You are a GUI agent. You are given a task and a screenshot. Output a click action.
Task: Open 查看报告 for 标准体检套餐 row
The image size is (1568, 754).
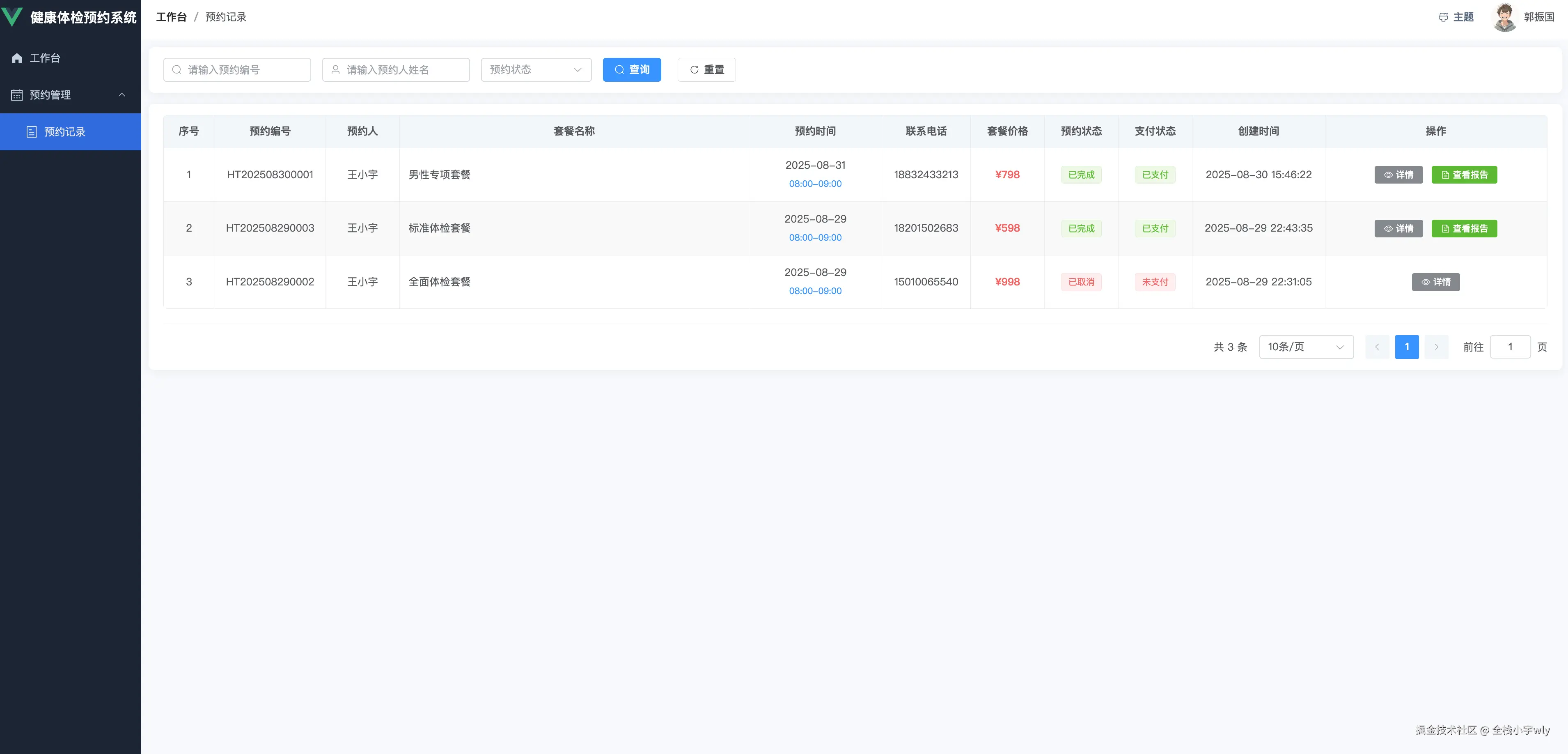point(1464,228)
